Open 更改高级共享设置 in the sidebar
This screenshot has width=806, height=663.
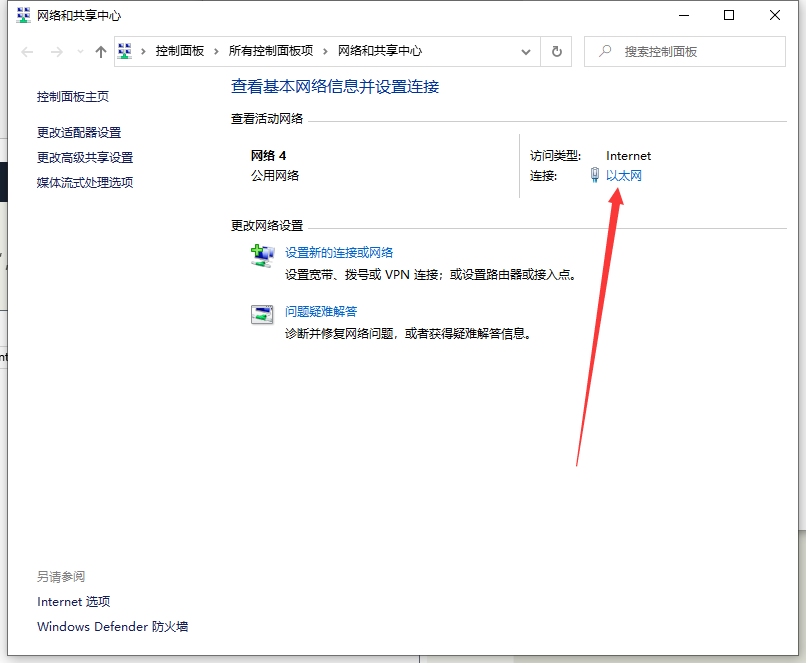85,158
